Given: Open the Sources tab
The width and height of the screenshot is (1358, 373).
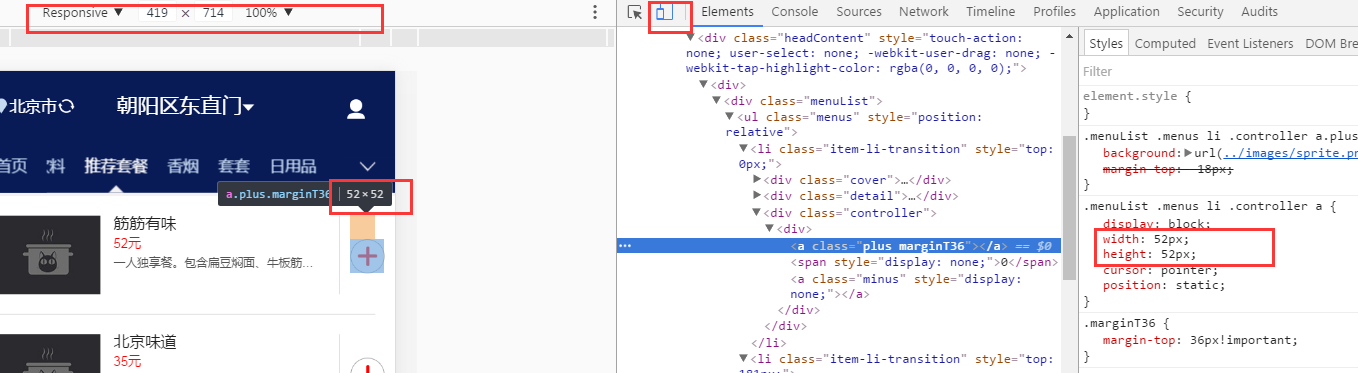Looking at the screenshot, I should tap(859, 12).
